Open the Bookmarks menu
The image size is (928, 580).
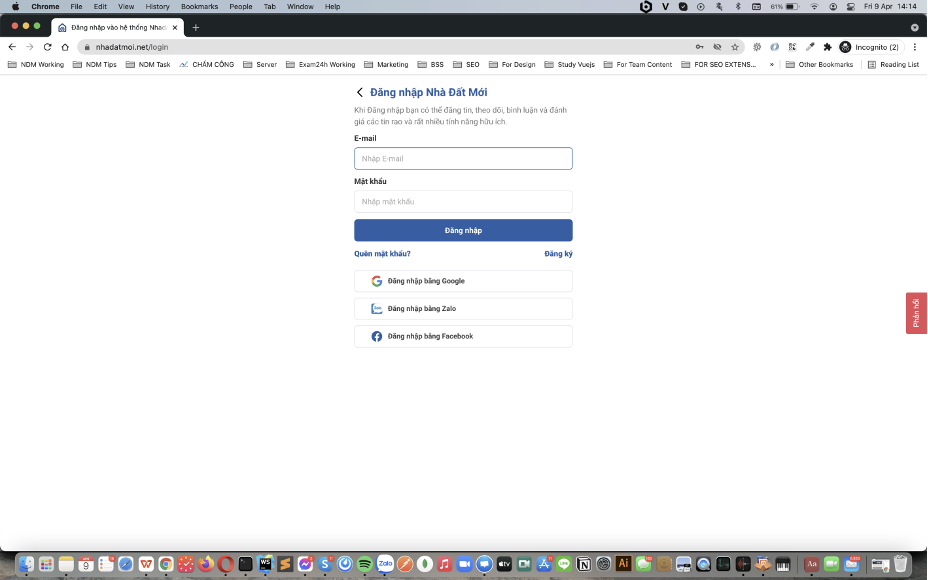(199, 7)
